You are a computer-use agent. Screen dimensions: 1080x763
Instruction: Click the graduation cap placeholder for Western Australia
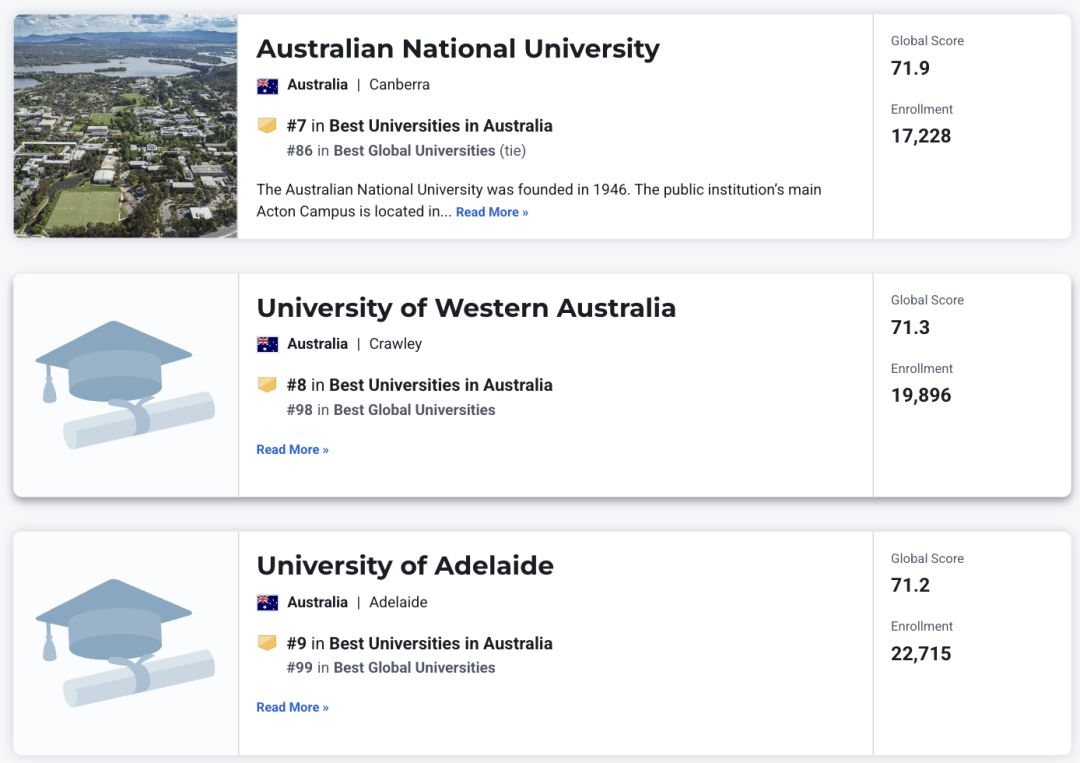click(x=125, y=385)
